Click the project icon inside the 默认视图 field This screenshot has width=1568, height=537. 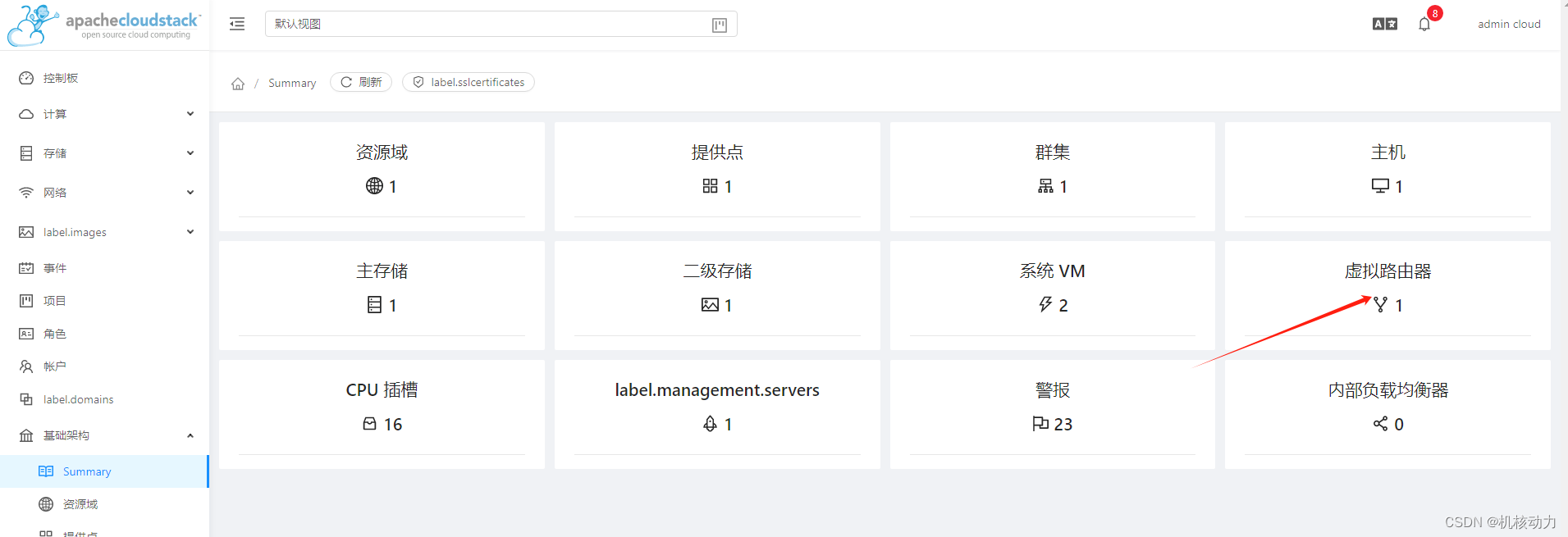[x=720, y=25]
